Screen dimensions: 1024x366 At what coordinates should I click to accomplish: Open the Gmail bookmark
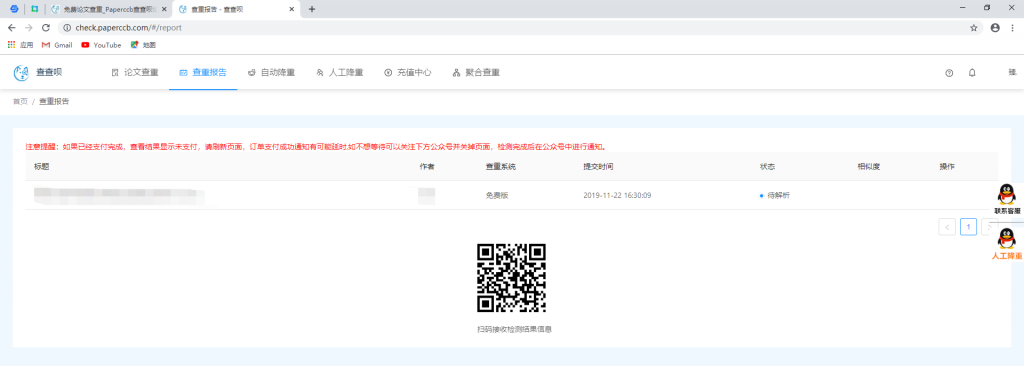tap(57, 45)
